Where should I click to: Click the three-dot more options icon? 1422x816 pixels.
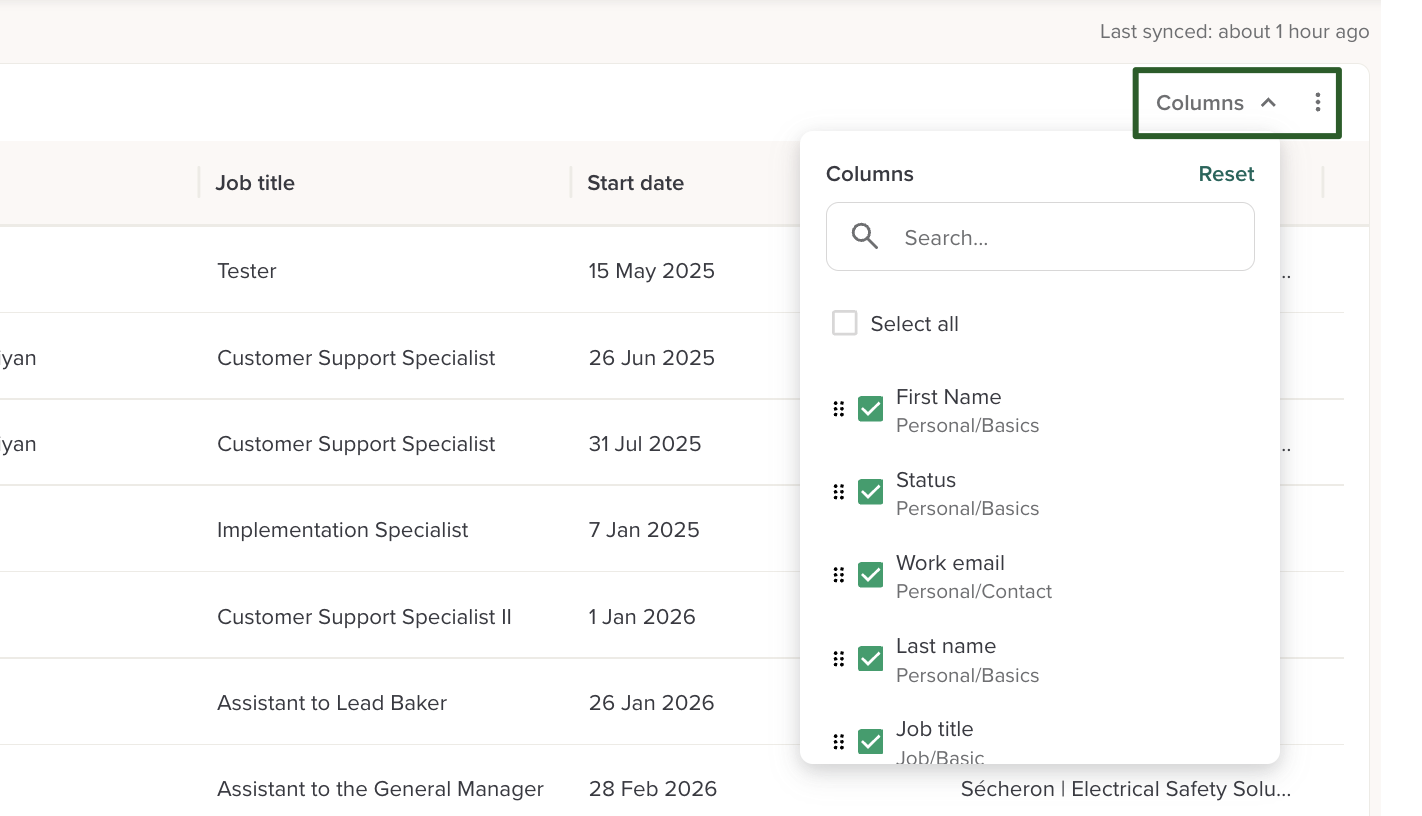coord(1318,102)
